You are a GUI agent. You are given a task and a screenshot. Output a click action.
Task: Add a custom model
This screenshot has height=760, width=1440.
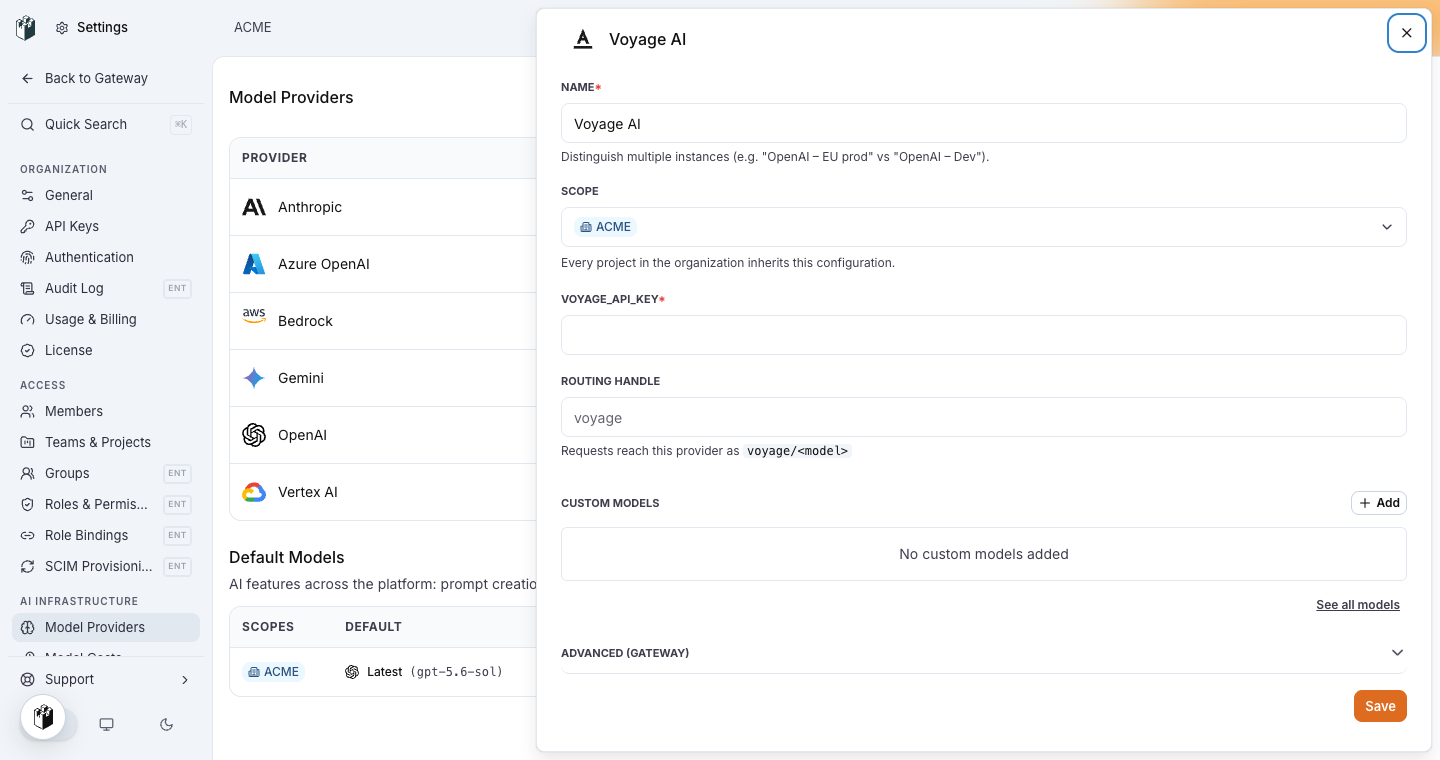(1379, 503)
